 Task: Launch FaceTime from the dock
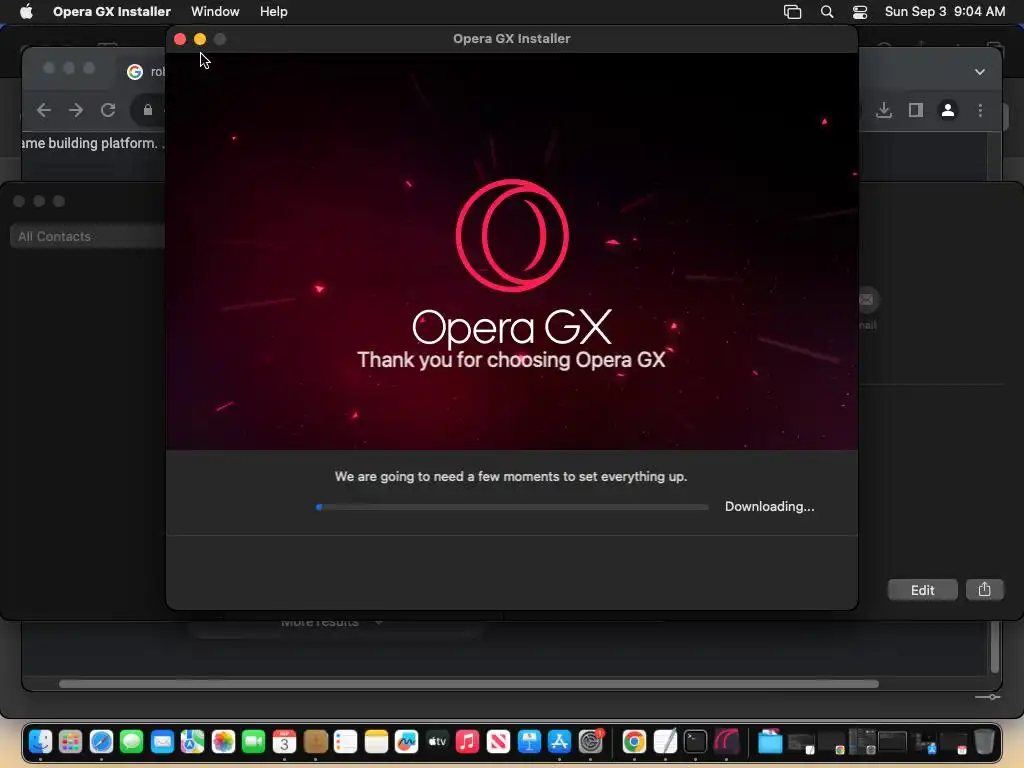point(253,742)
